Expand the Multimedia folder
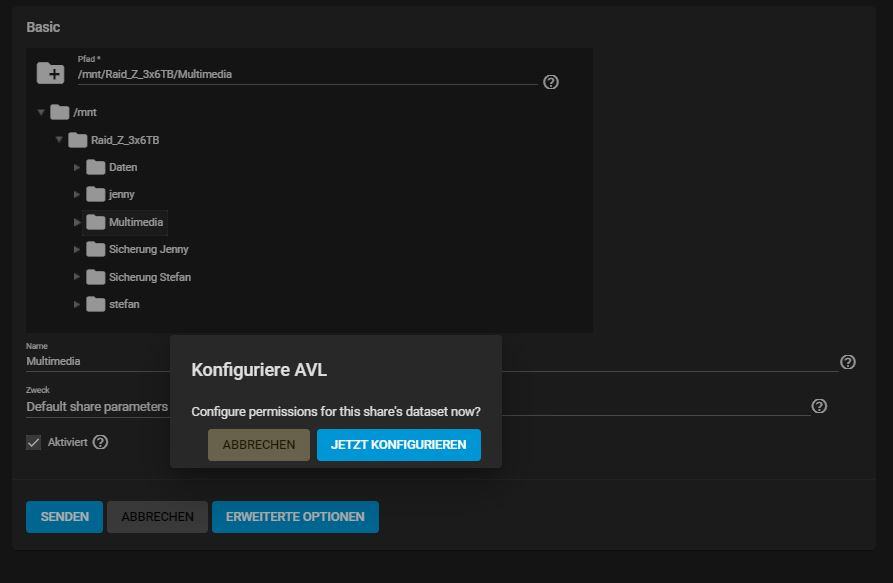The image size is (893, 583). [x=77, y=222]
